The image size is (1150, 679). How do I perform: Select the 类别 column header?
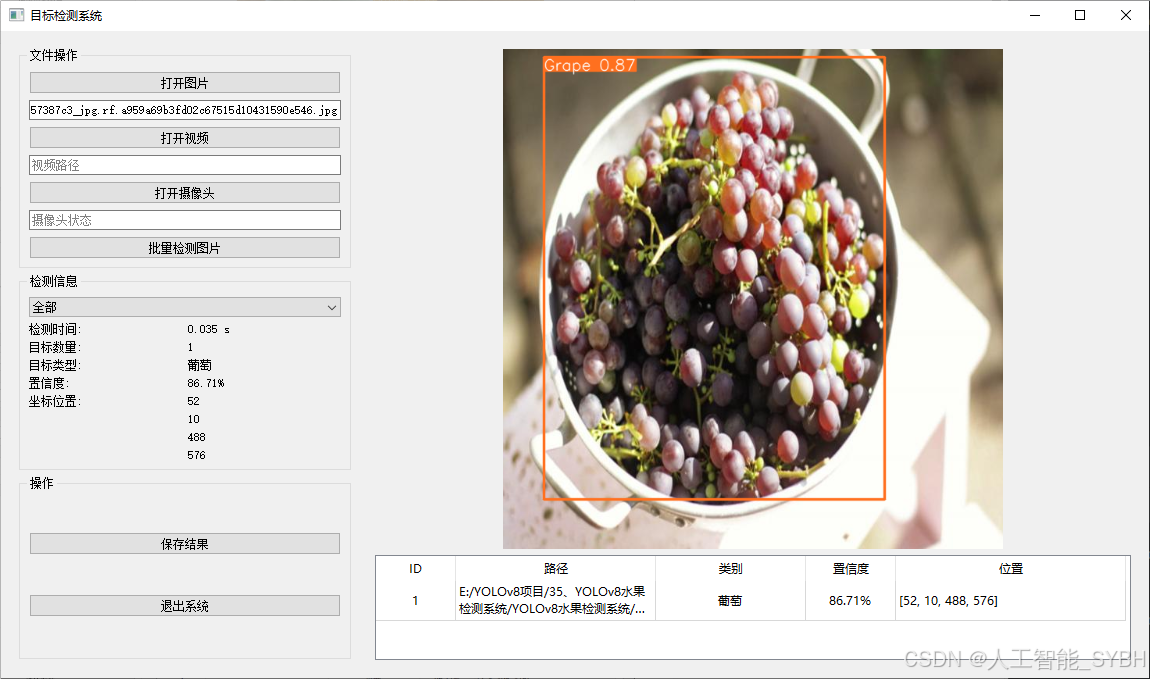point(730,568)
